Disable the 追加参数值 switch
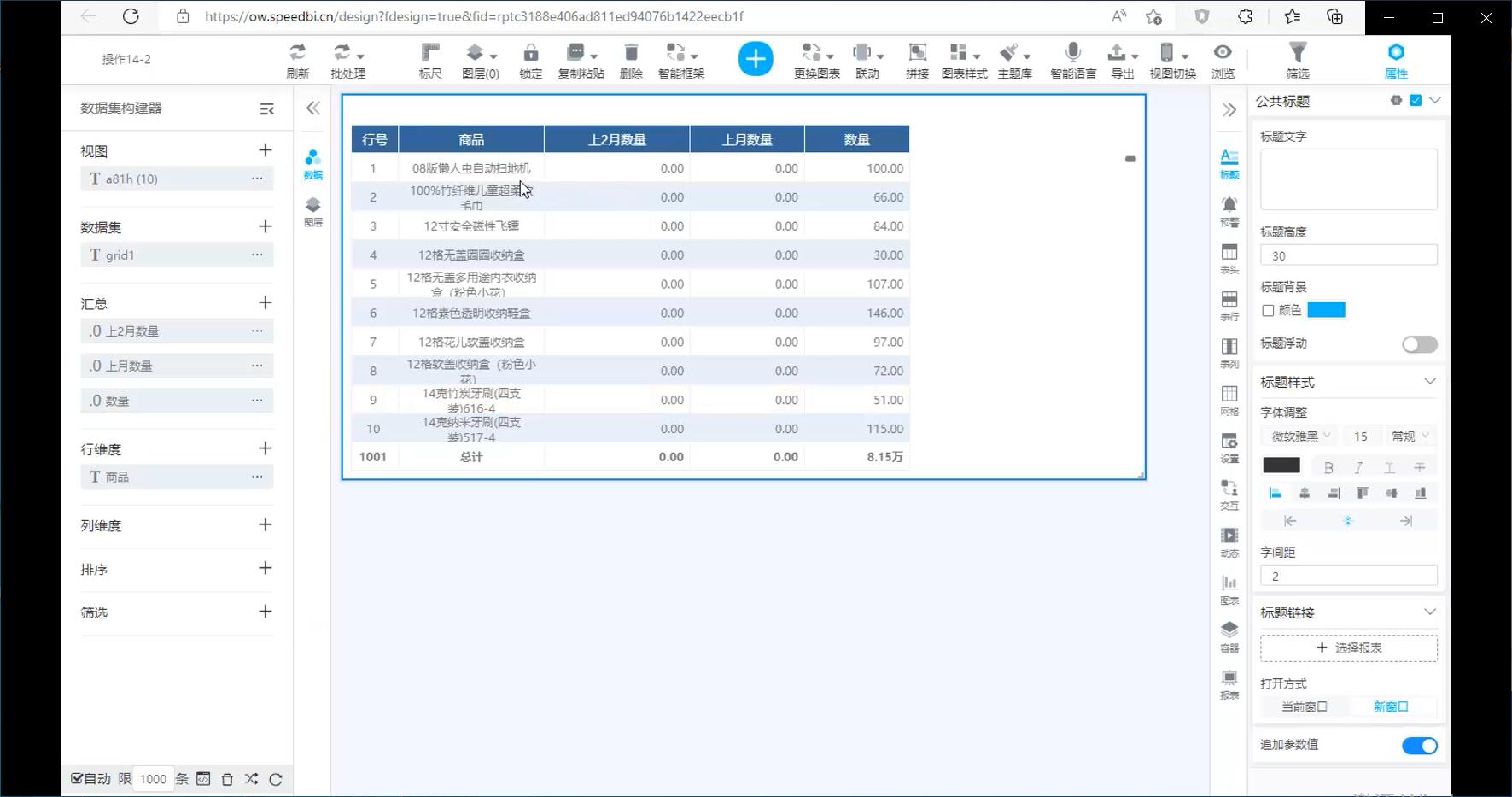This screenshot has width=1512, height=797. pyautogui.click(x=1419, y=746)
